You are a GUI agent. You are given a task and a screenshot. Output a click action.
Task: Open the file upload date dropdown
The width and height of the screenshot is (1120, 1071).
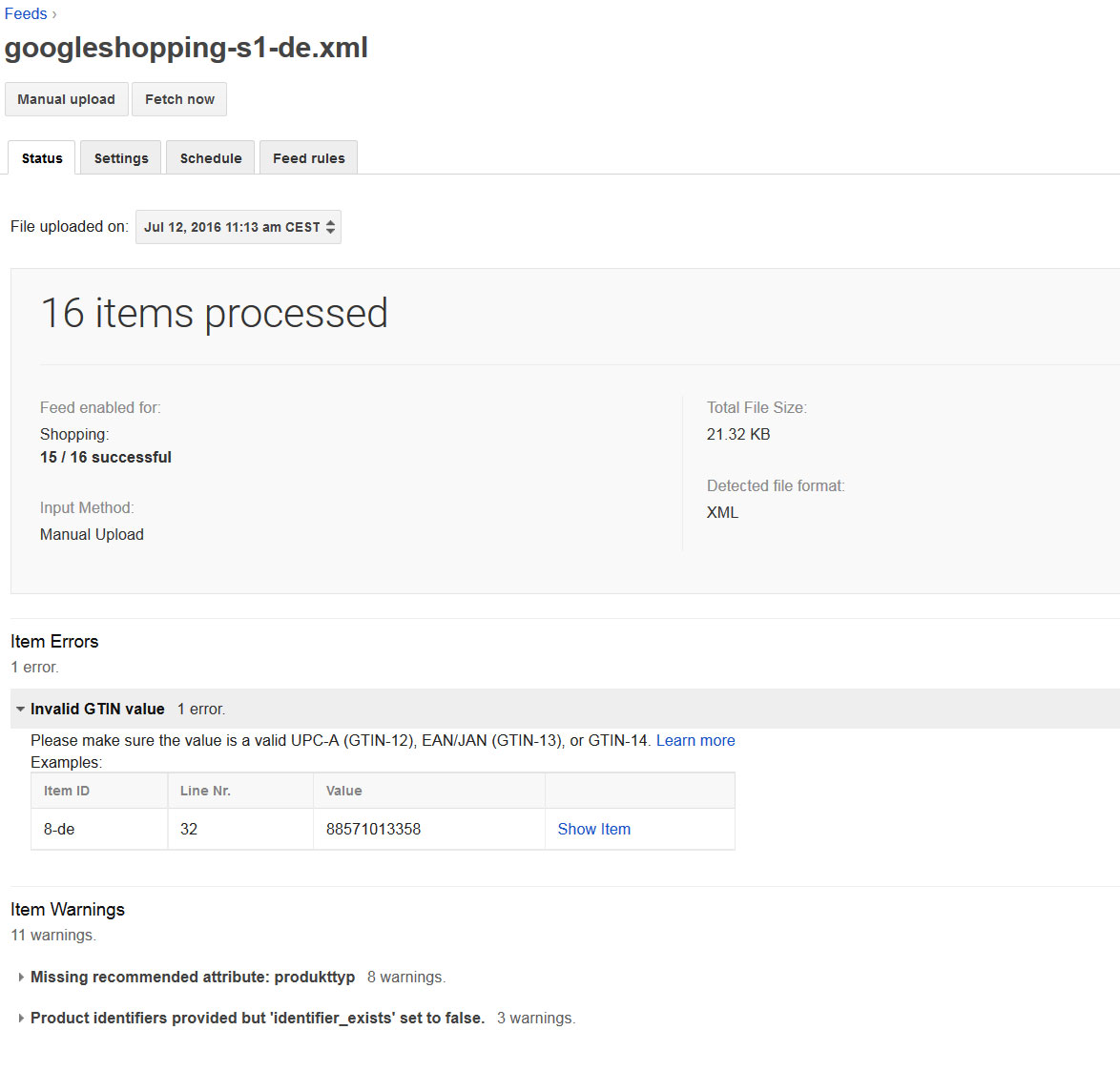click(x=239, y=227)
